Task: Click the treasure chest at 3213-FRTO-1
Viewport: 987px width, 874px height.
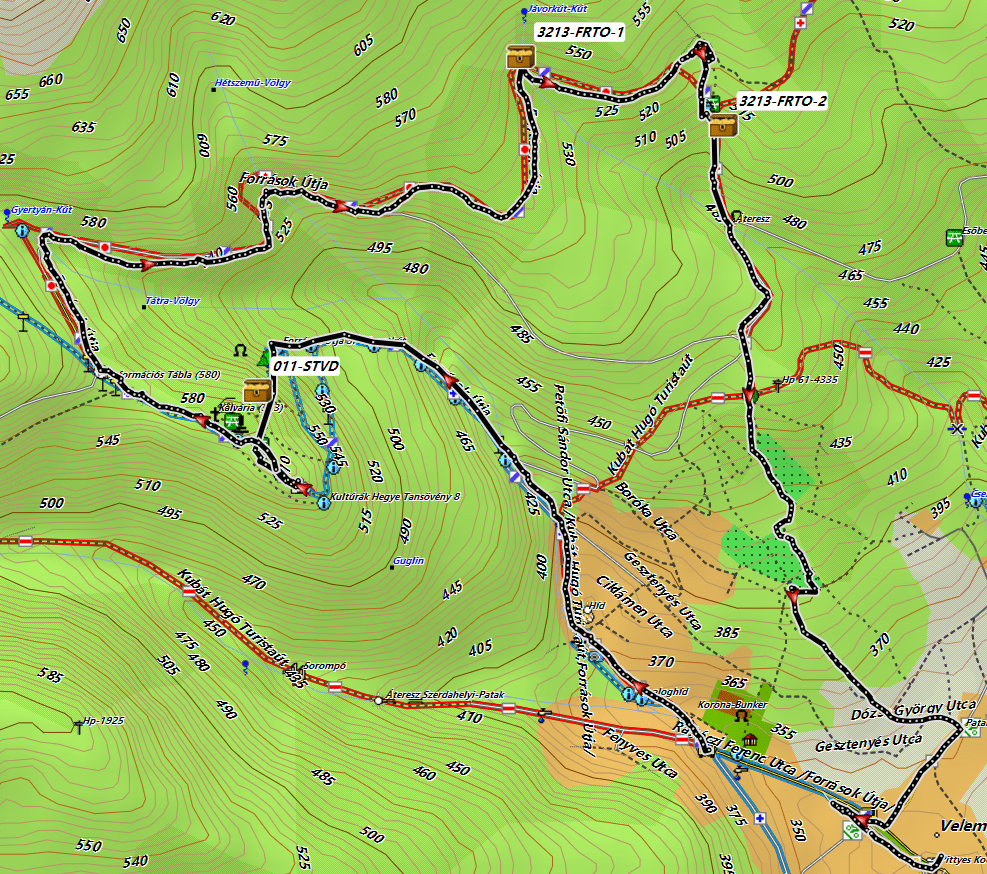Action: click(519, 56)
